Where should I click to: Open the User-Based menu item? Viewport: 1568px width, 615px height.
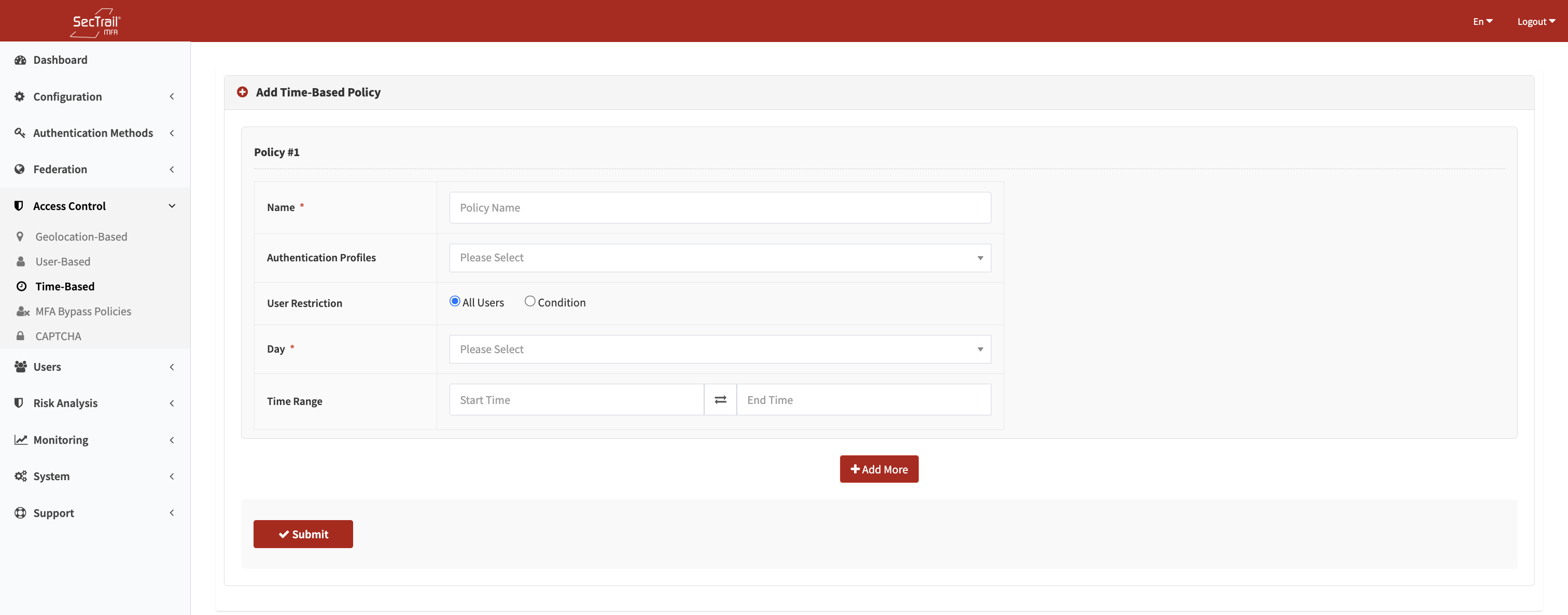(63, 261)
